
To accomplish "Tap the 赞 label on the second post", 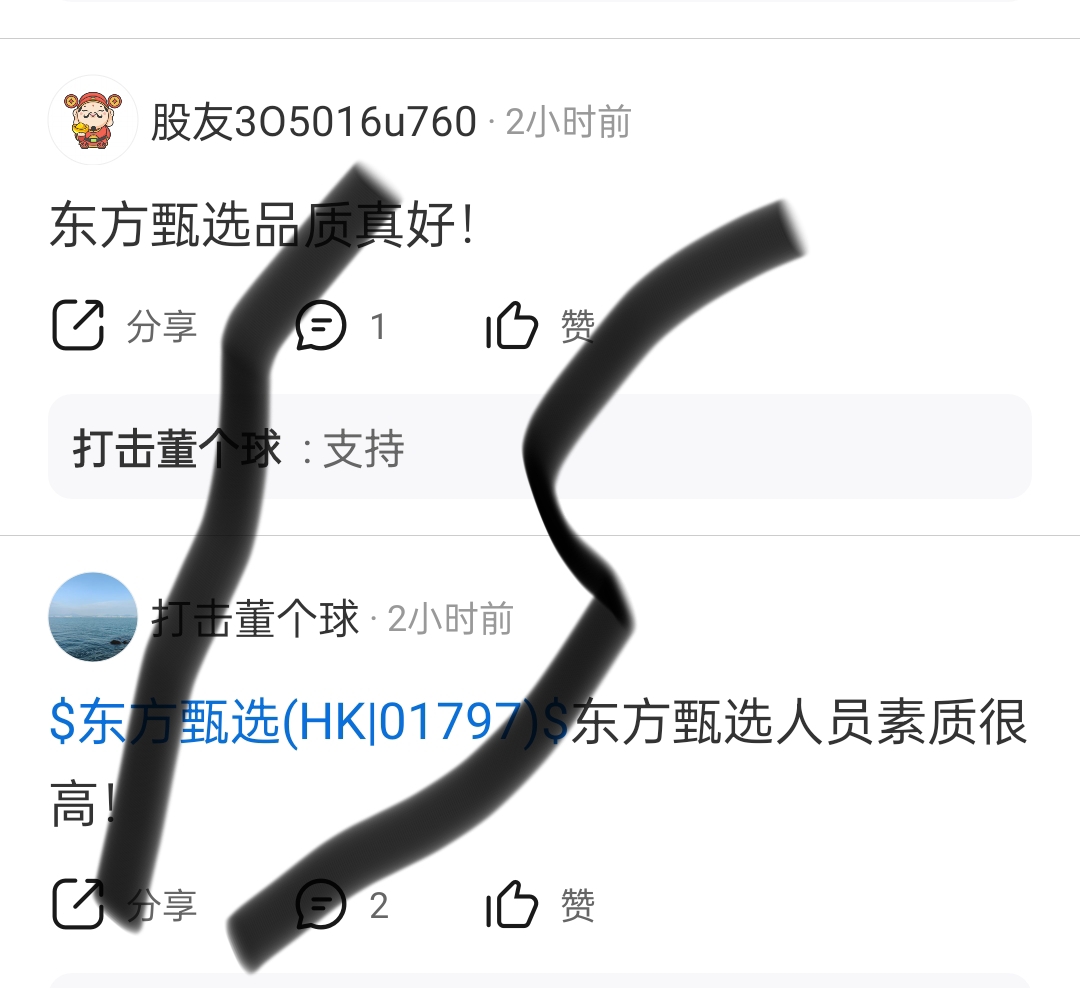I will tap(577, 905).
